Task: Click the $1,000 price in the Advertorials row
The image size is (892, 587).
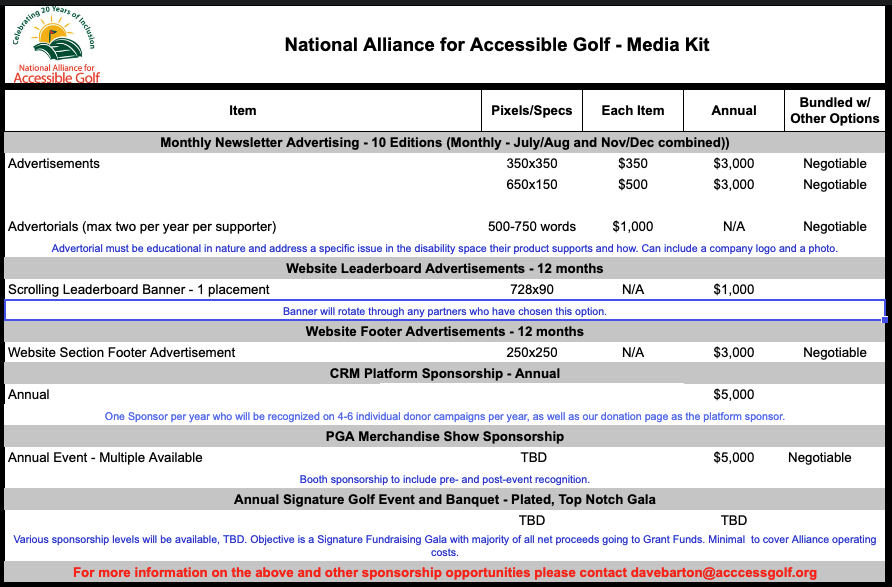Action: click(x=633, y=226)
